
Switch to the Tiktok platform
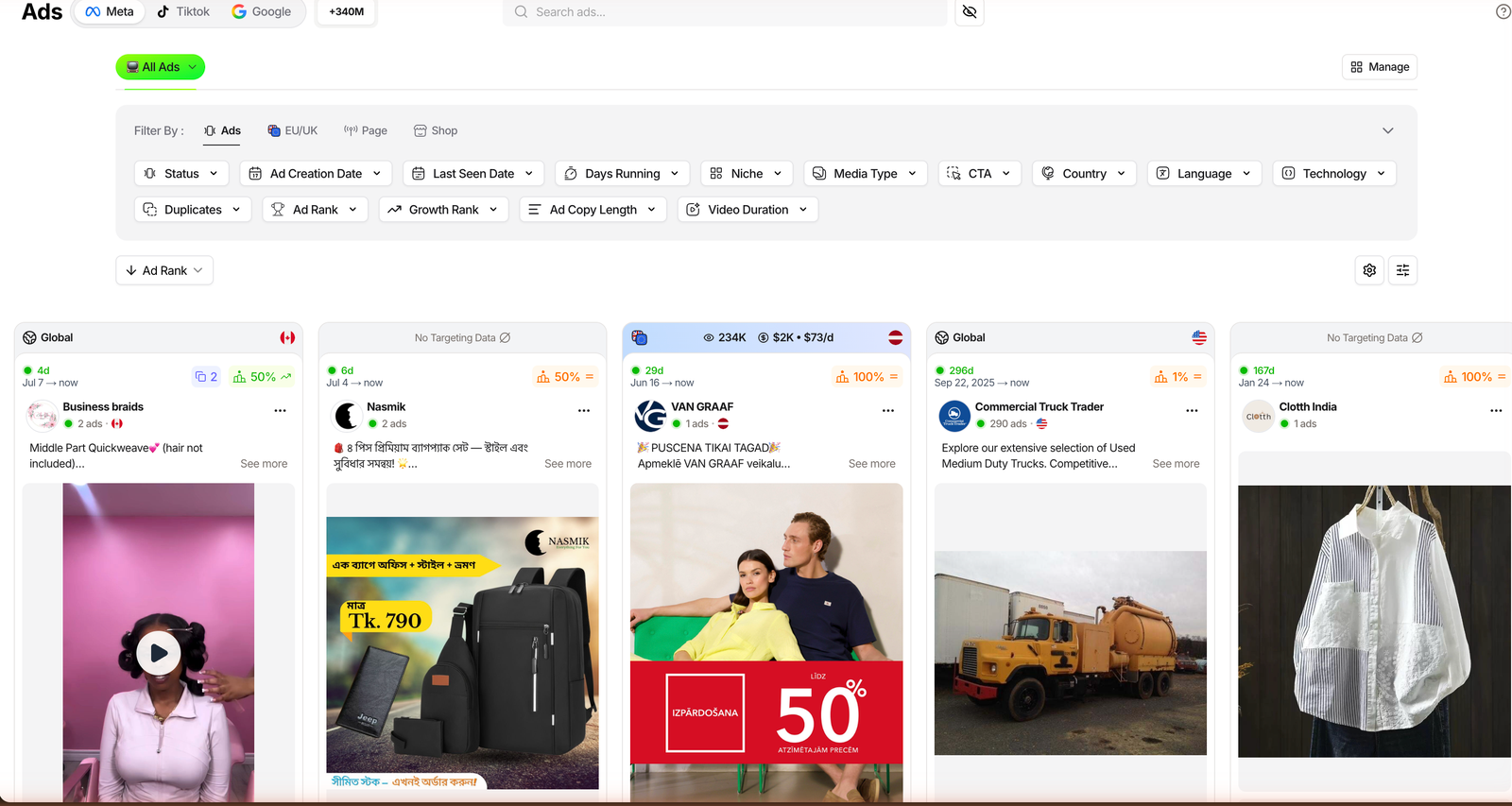point(183,11)
